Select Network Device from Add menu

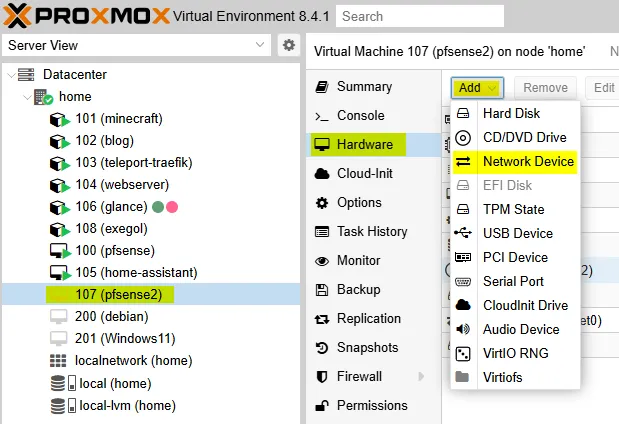[x=515, y=161]
